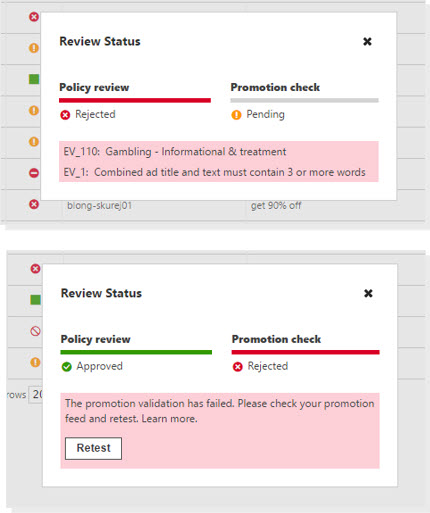Viewport: 430px width, 513px height.
Task: Click the orange Pending status icon
Action: pyautogui.click(x=236, y=115)
